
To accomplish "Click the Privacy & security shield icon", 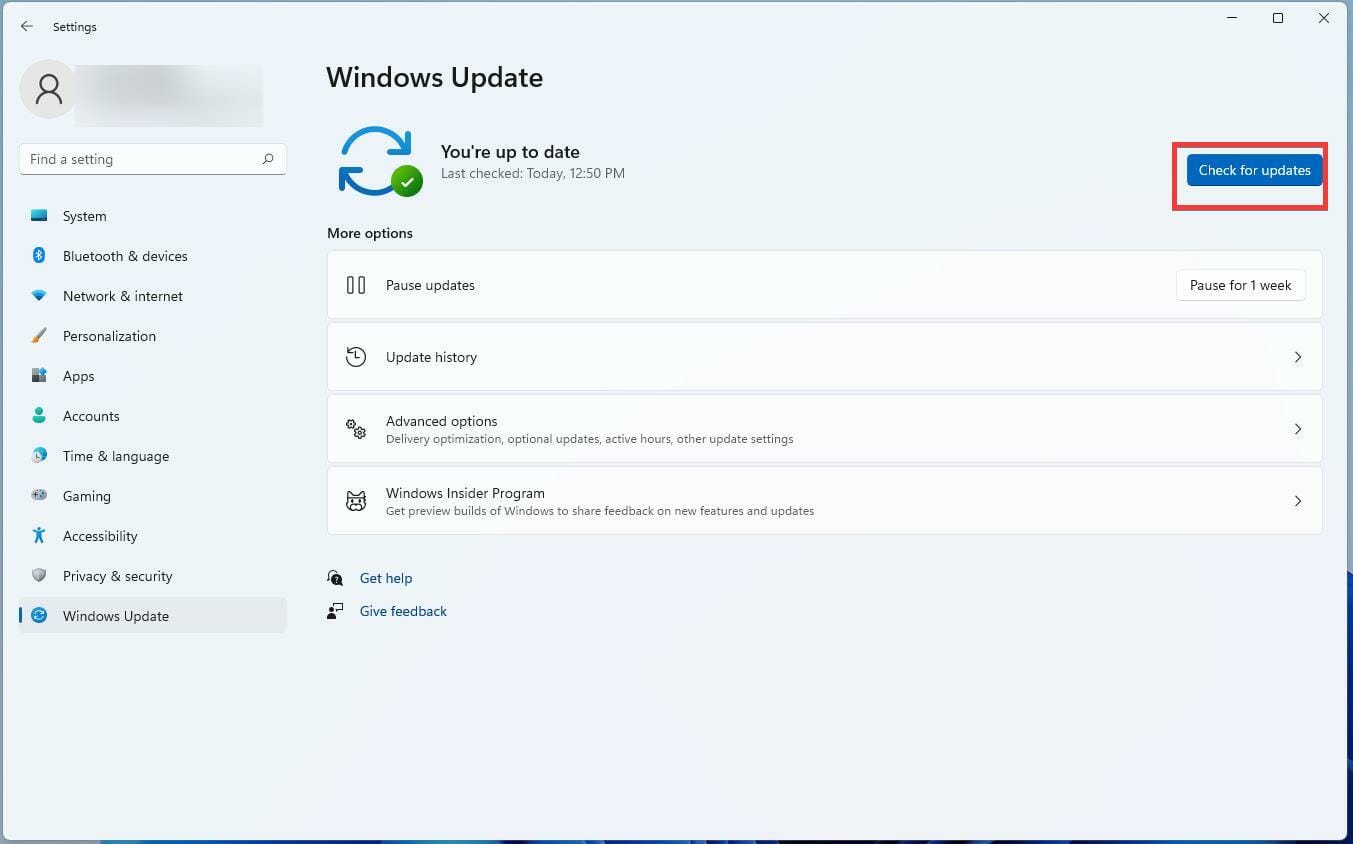I will tap(38, 576).
